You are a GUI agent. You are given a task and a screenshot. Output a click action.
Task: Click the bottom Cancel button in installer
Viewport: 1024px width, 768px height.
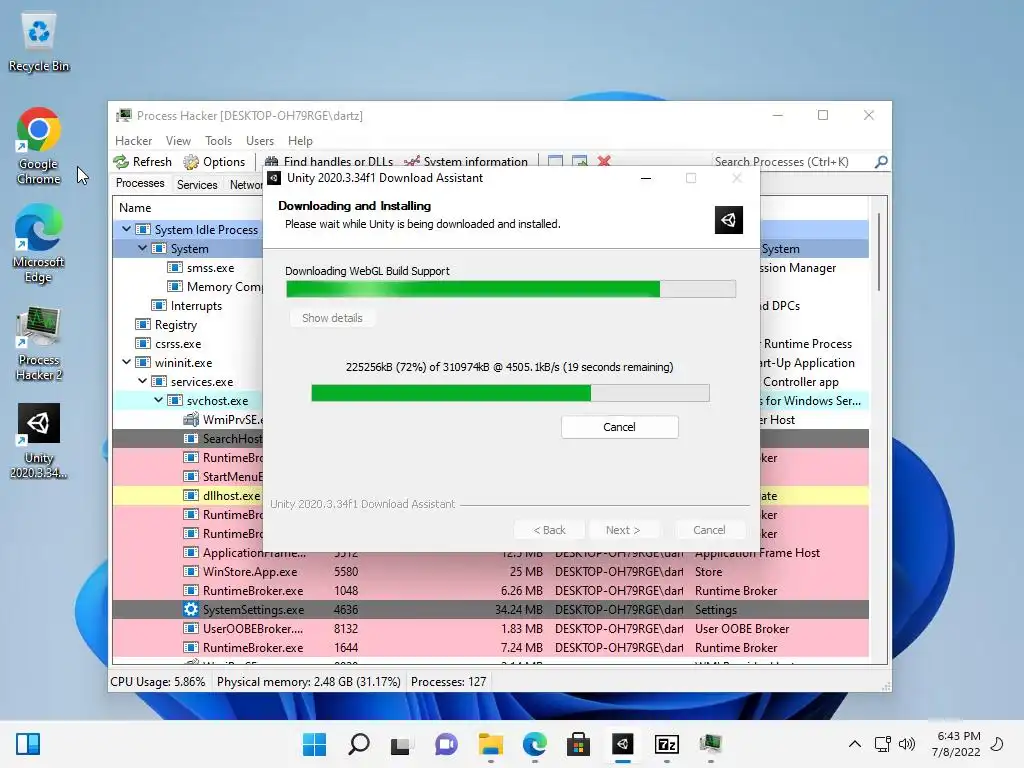[x=709, y=530]
